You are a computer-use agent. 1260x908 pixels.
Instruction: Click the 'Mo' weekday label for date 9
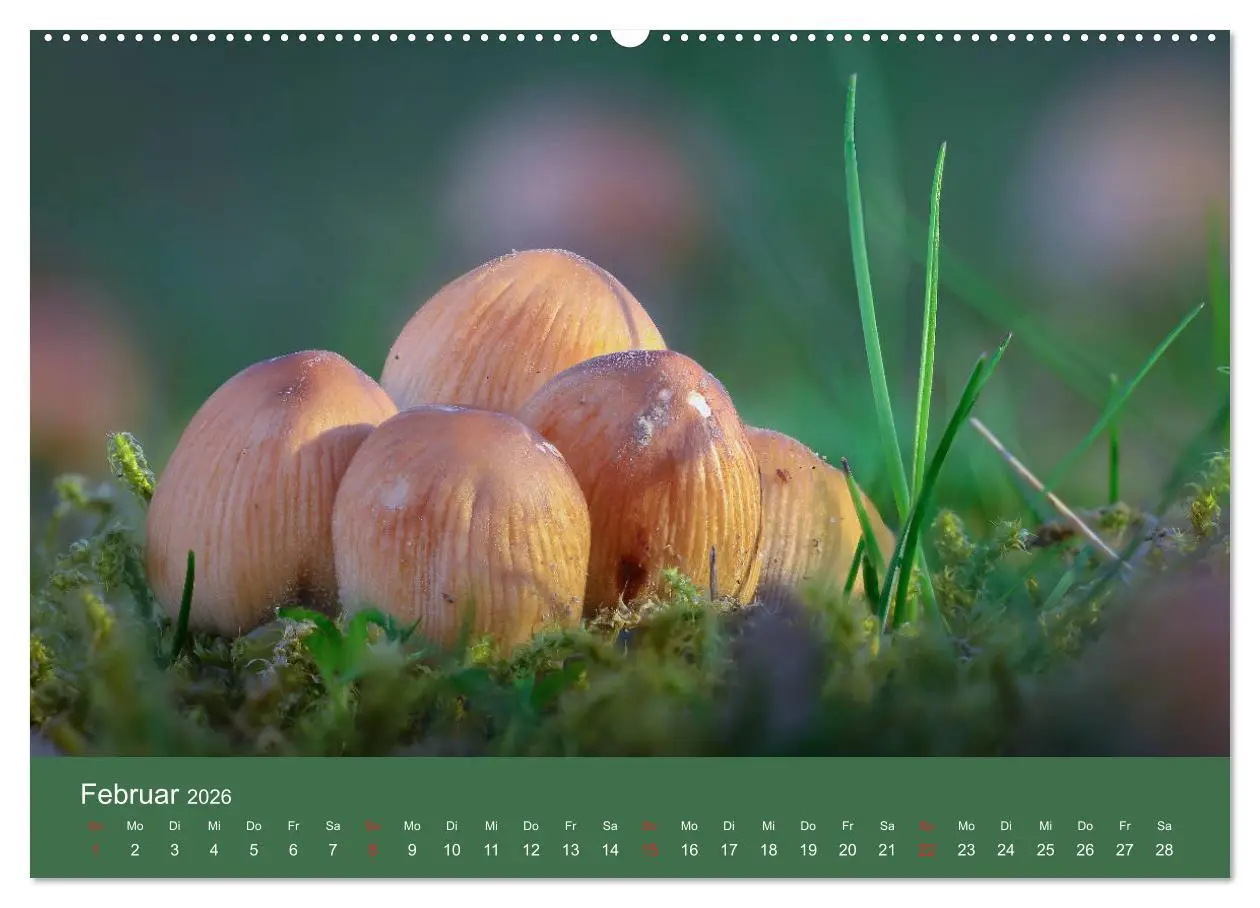point(412,826)
